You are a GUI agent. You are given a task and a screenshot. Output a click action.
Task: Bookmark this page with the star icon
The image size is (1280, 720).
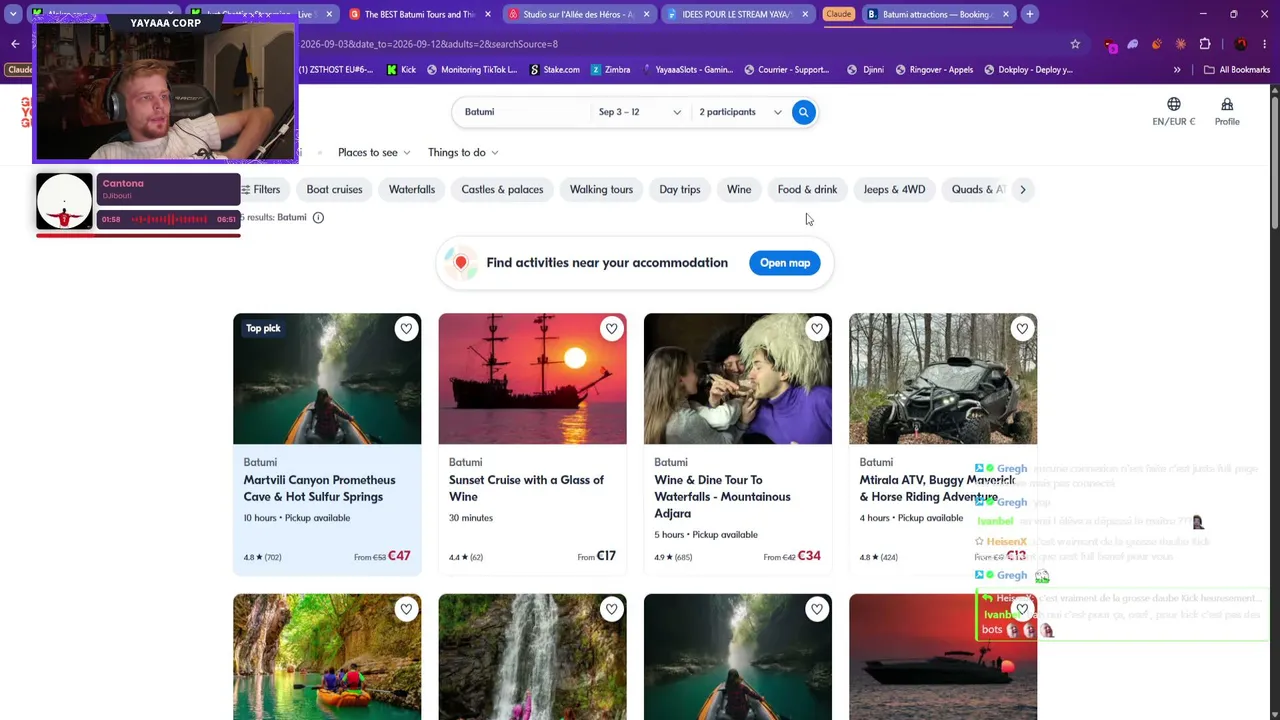(1075, 44)
